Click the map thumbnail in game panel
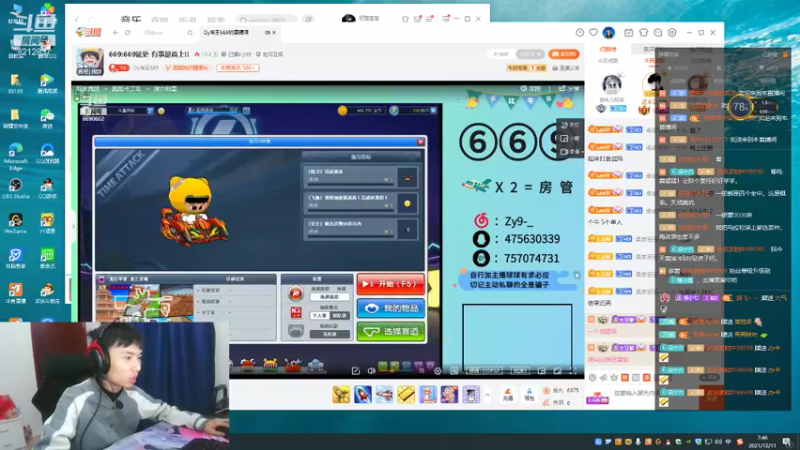Image resolution: width=800 pixels, height=450 pixels. coord(145,303)
